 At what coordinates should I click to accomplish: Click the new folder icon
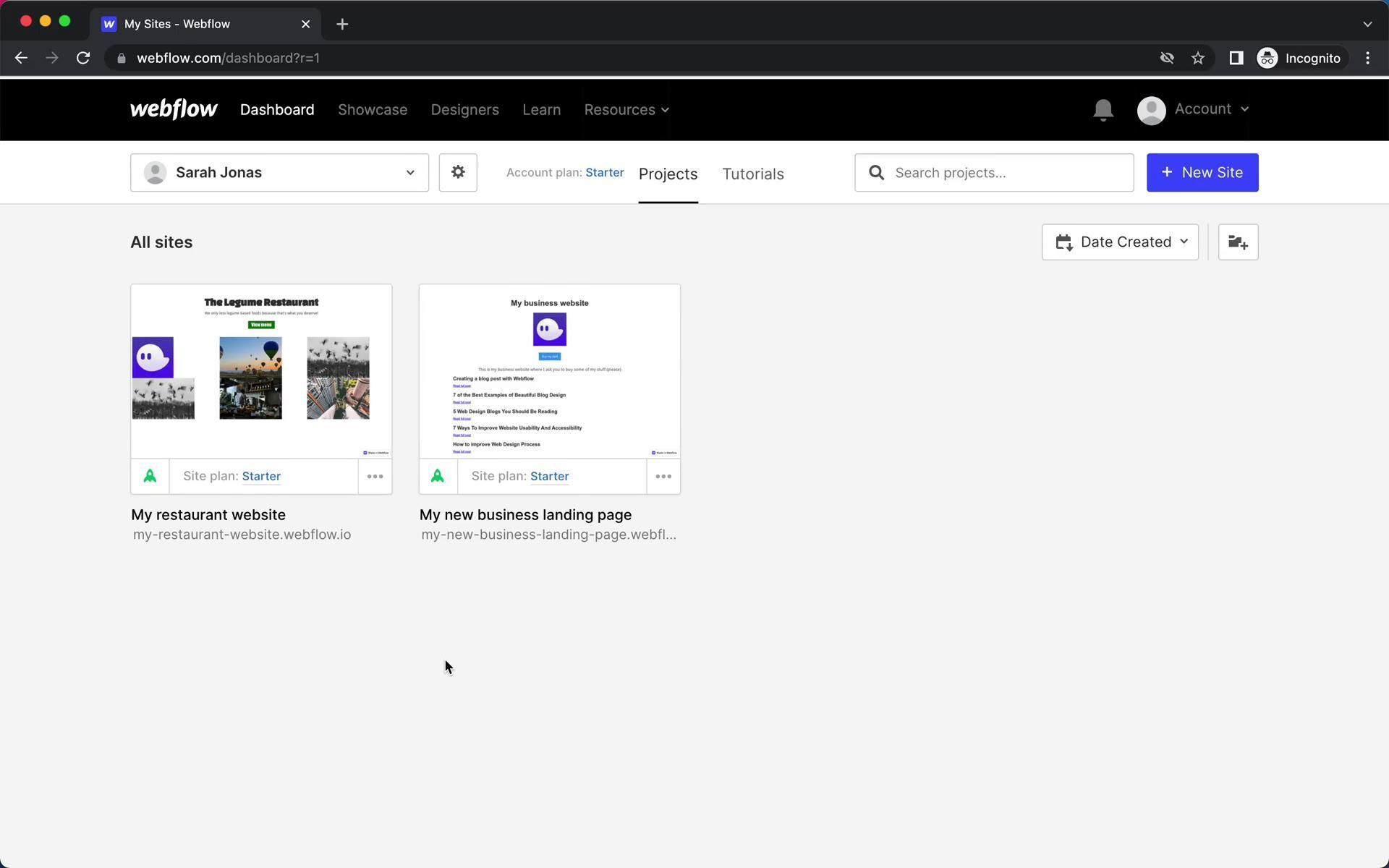[x=1238, y=242]
